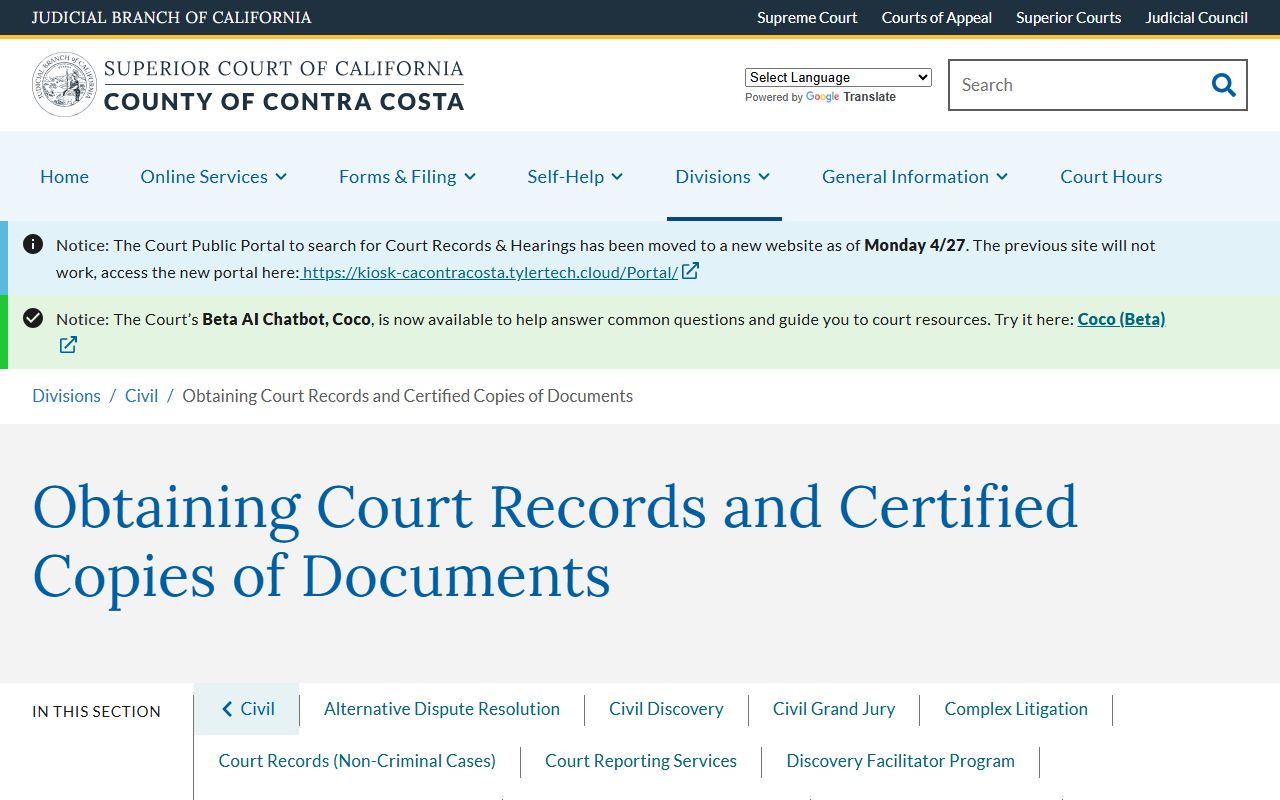Expand the Self-Help menu

[x=575, y=176]
